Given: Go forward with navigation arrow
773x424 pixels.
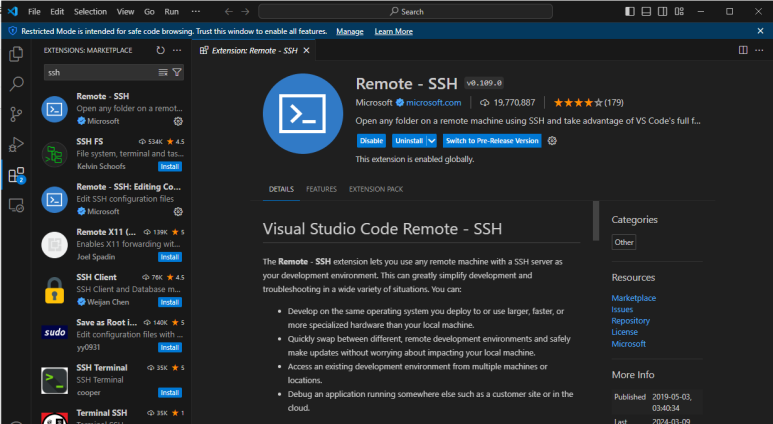Looking at the screenshot, I should 245,12.
